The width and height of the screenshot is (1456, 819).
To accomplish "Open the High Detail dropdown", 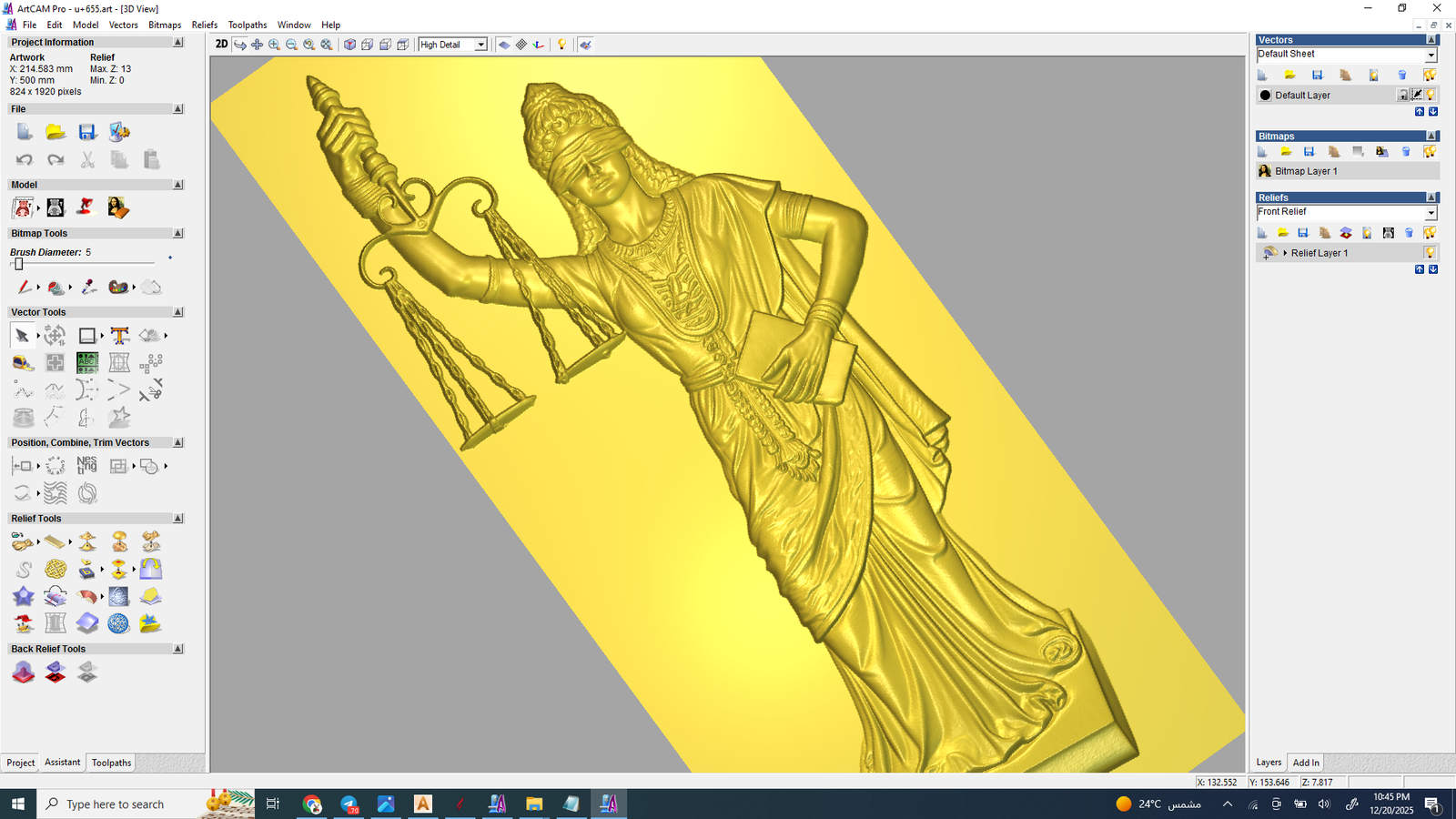I will [480, 45].
